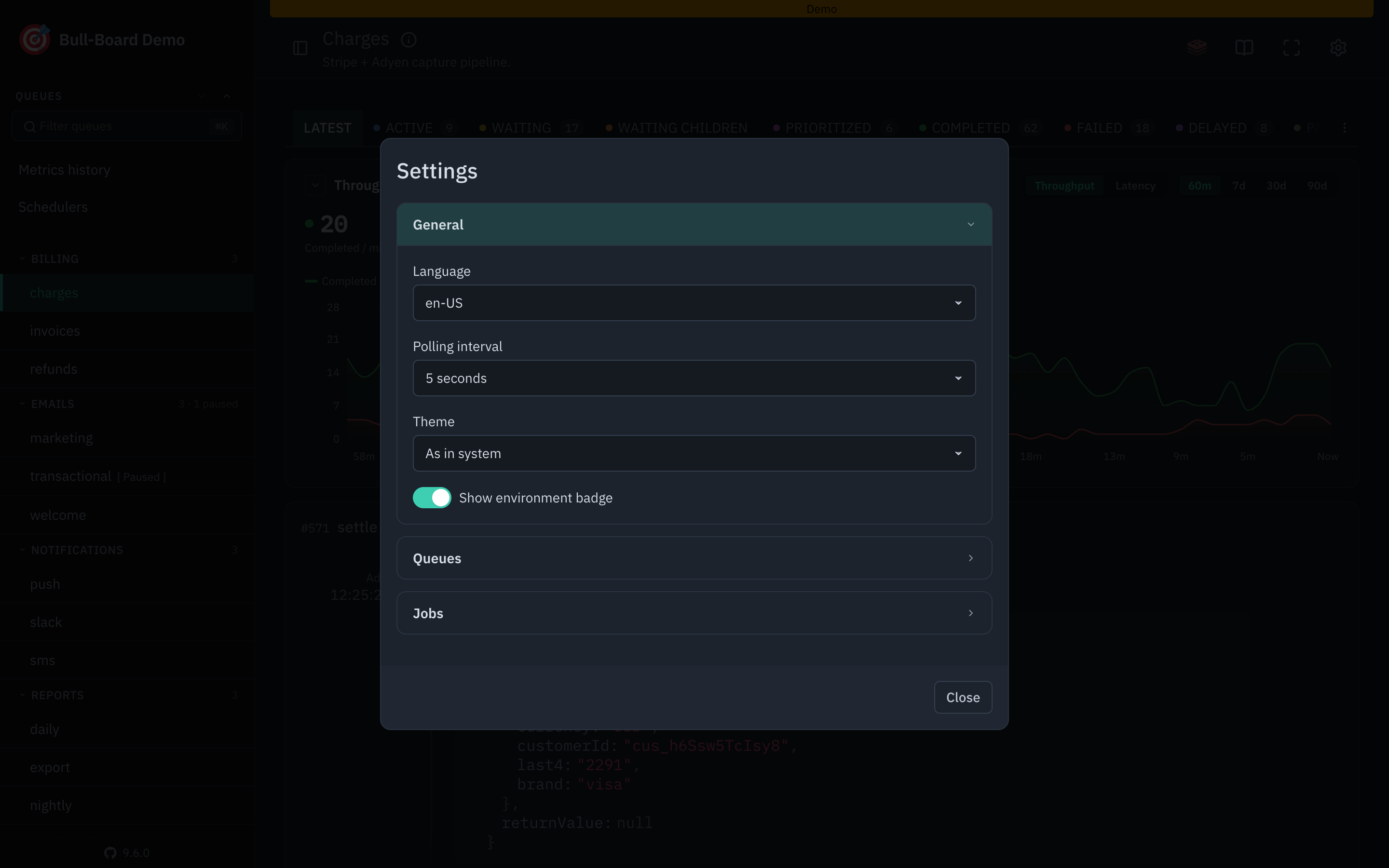Select the export queue
The image size is (1389, 868).
tap(126, 768)
